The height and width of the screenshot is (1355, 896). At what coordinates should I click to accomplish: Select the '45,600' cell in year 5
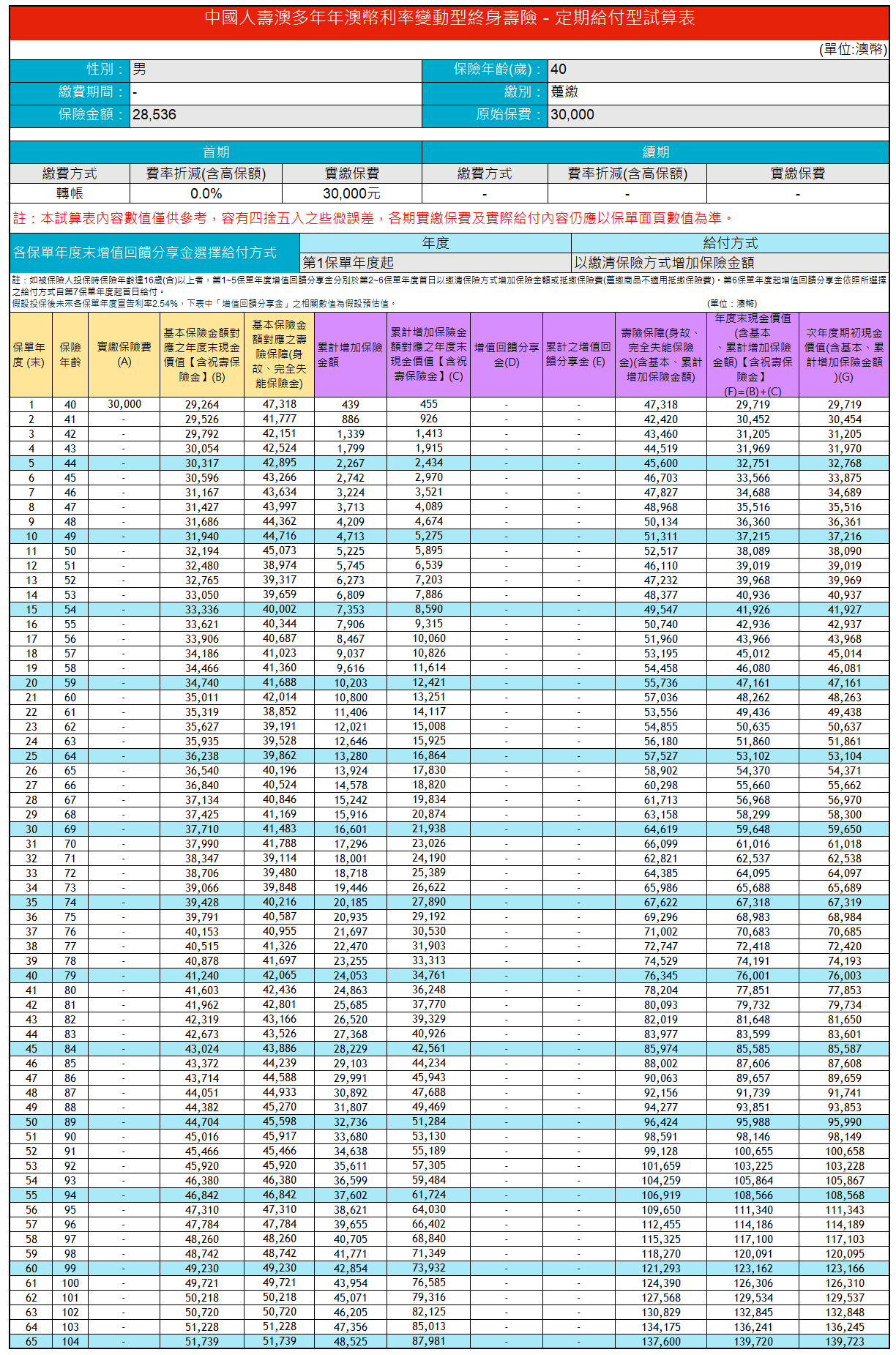point(661,463)
